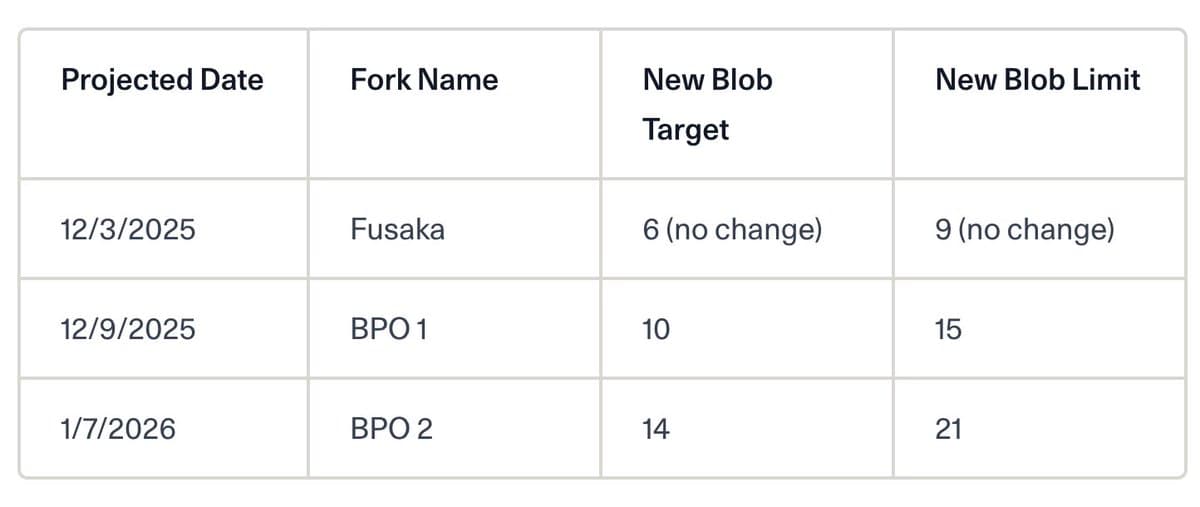Screen dimensions: 1200x507
Task: Select blob limit value 15
Action: [x=948, y=329]
